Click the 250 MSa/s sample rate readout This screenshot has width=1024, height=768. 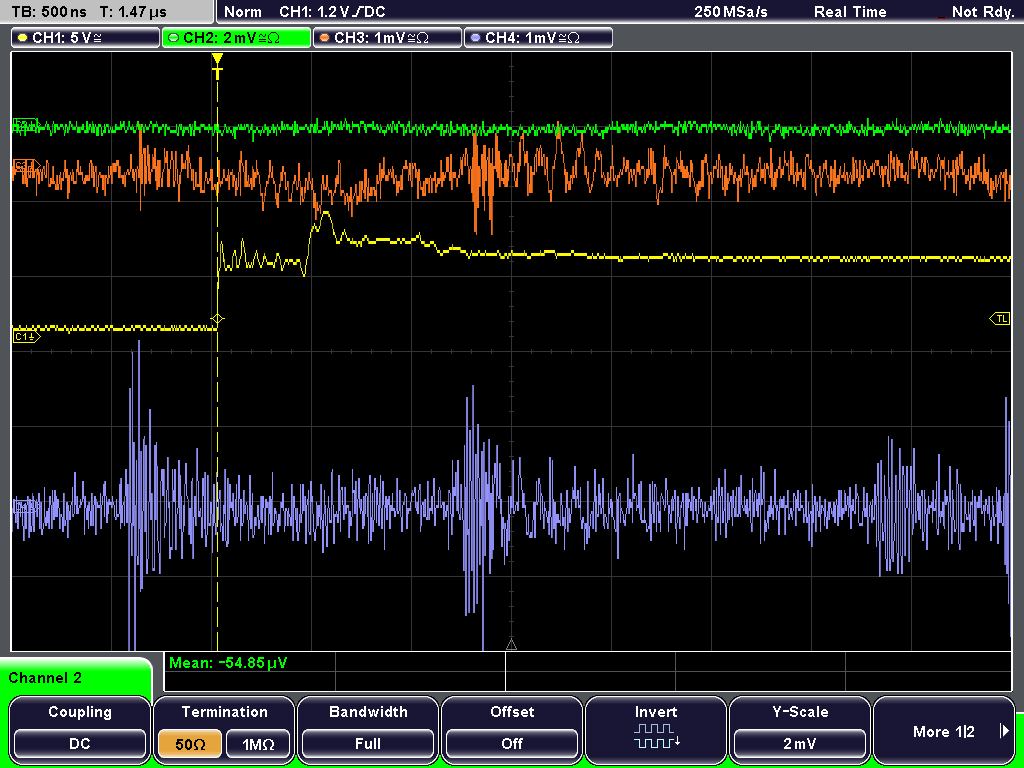[731, 12]
